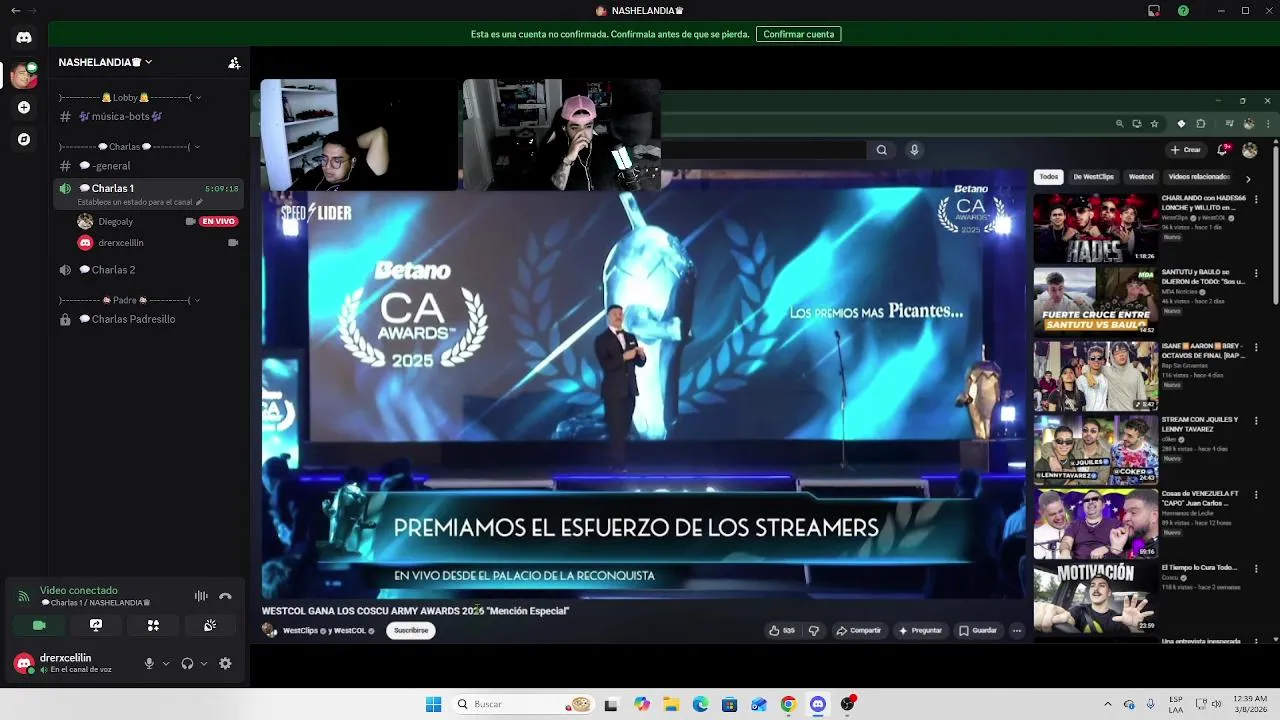This screenshot has width=1280, height=720.
Task: Dislike the video with thumbs-down
Action: (813, 631)
